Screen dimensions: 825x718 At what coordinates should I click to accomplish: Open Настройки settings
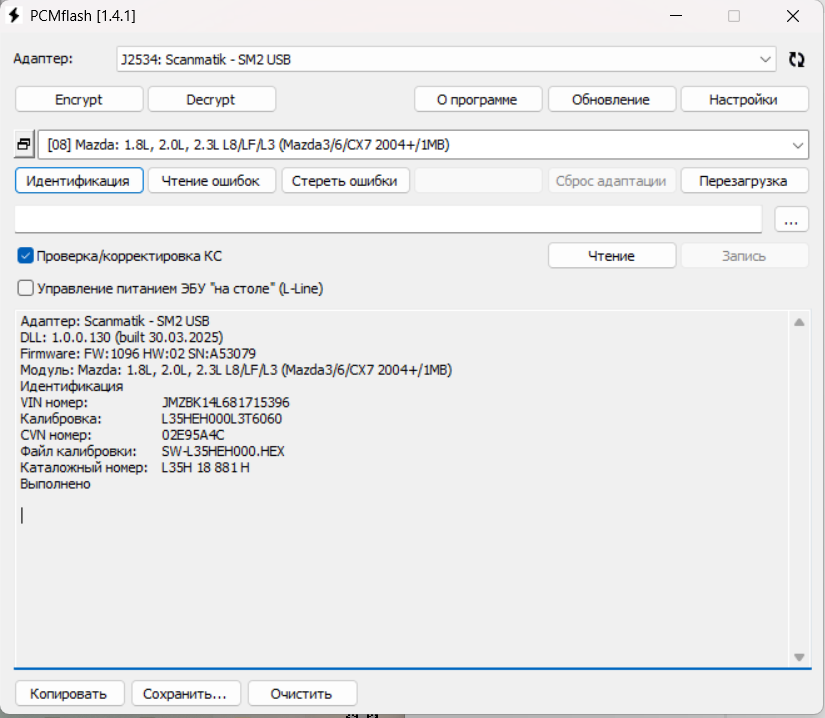point(744,99)
